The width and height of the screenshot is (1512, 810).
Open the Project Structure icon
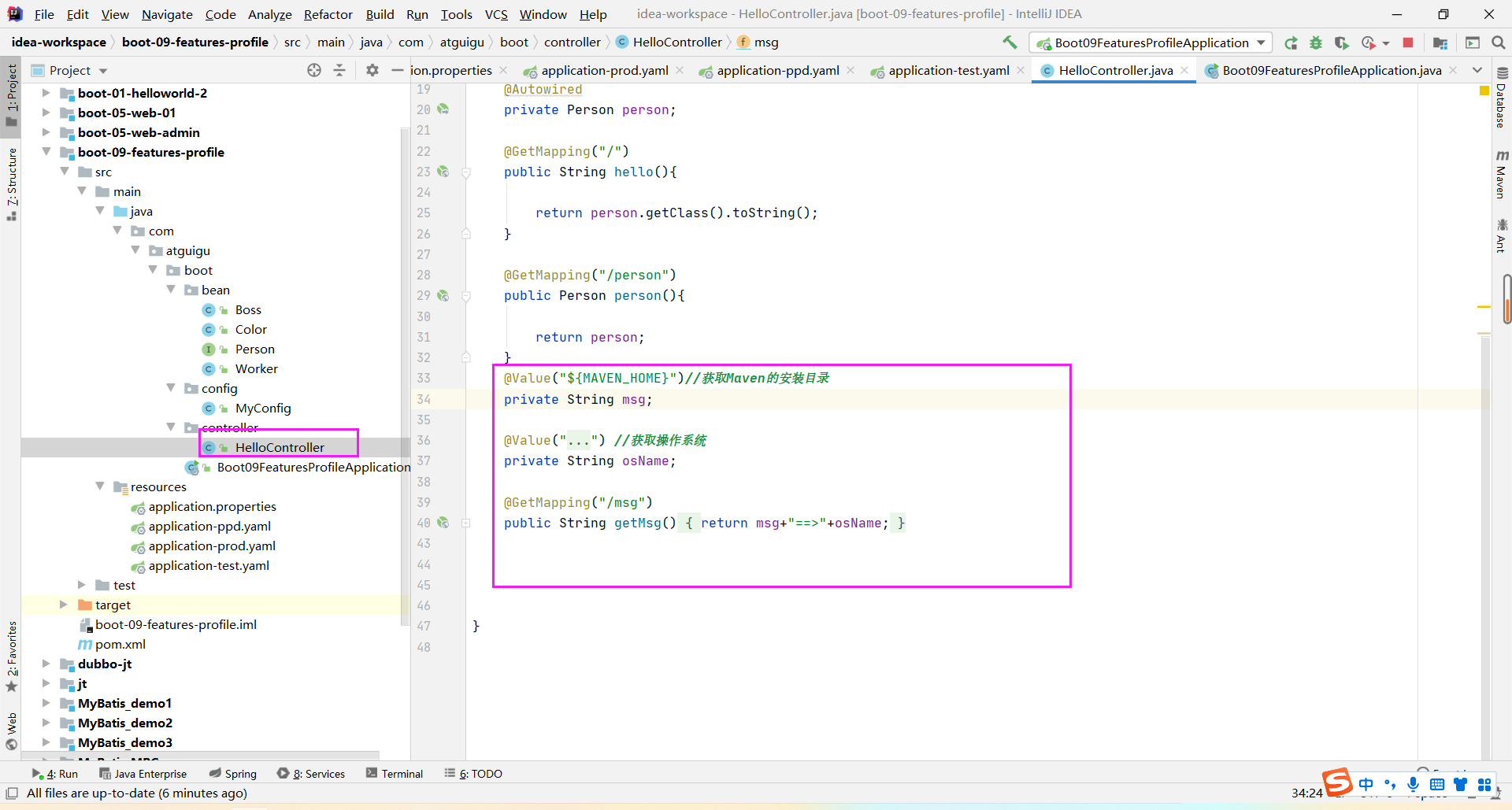click(x=1440, y=43)
